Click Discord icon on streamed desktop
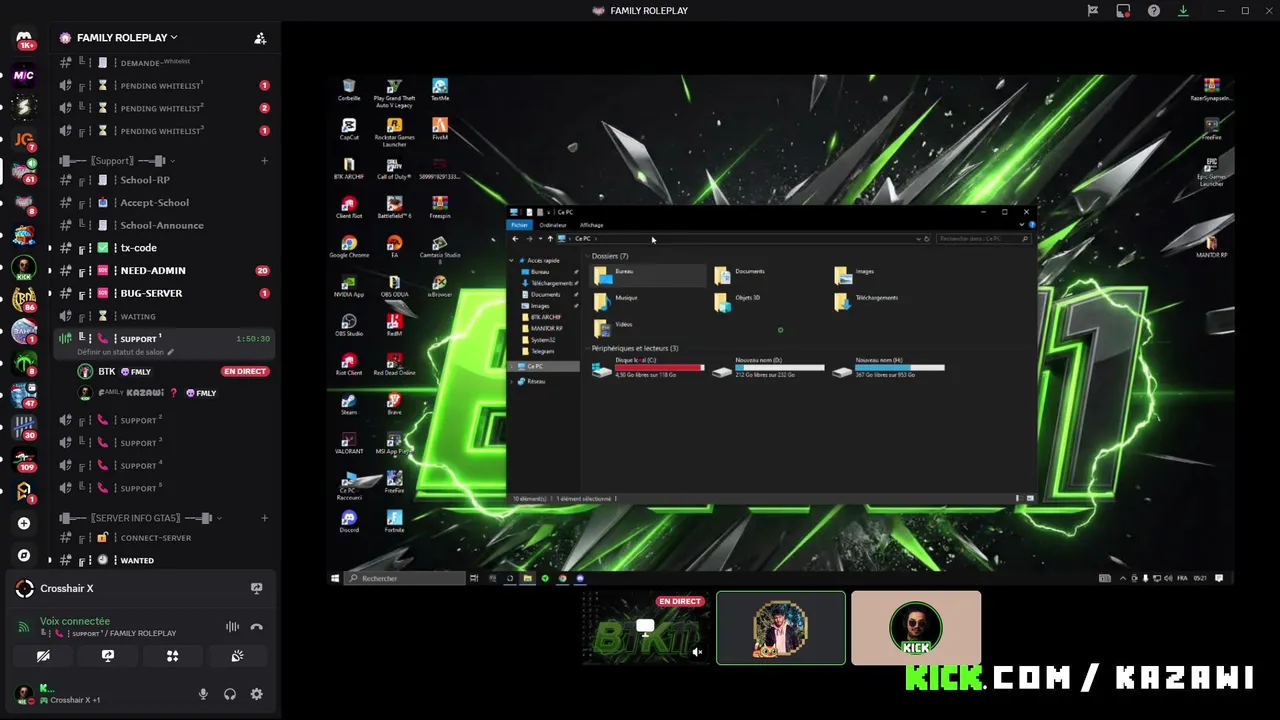Image resolution: width=1280 pixels, height=720 pixels. (349, 521)
